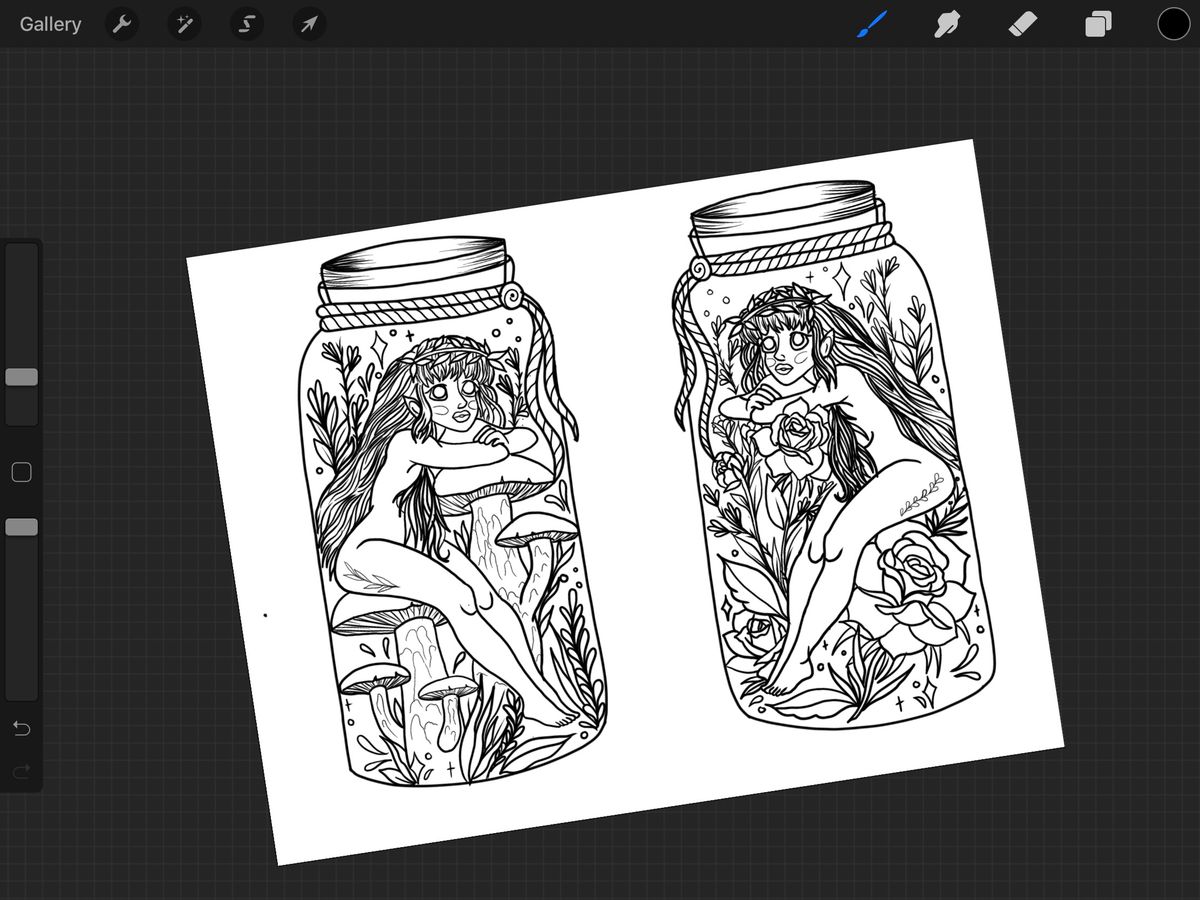Image resolution: width=1200 pixels, height=900 pixels.
Task: Select the Eraser tool
Action: click(1022, 24)
